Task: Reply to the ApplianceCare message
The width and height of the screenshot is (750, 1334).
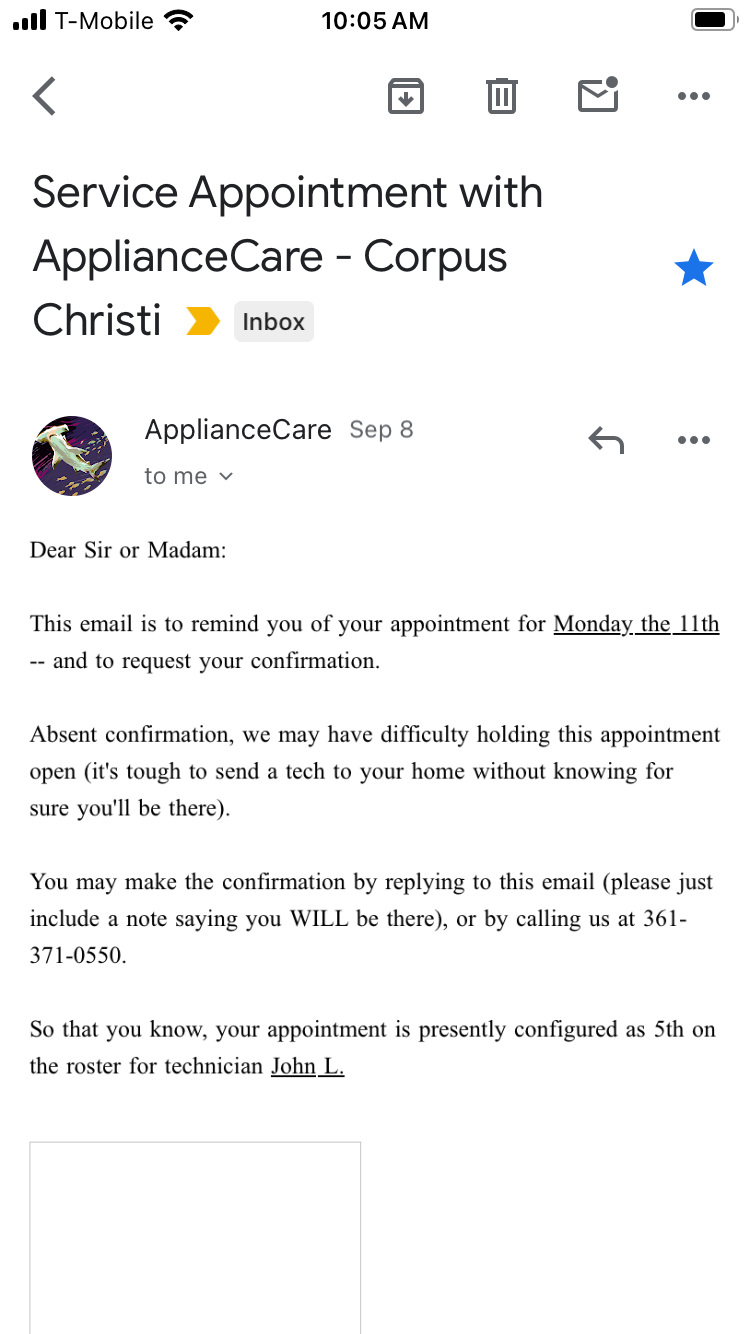Action: click(606, 440)
